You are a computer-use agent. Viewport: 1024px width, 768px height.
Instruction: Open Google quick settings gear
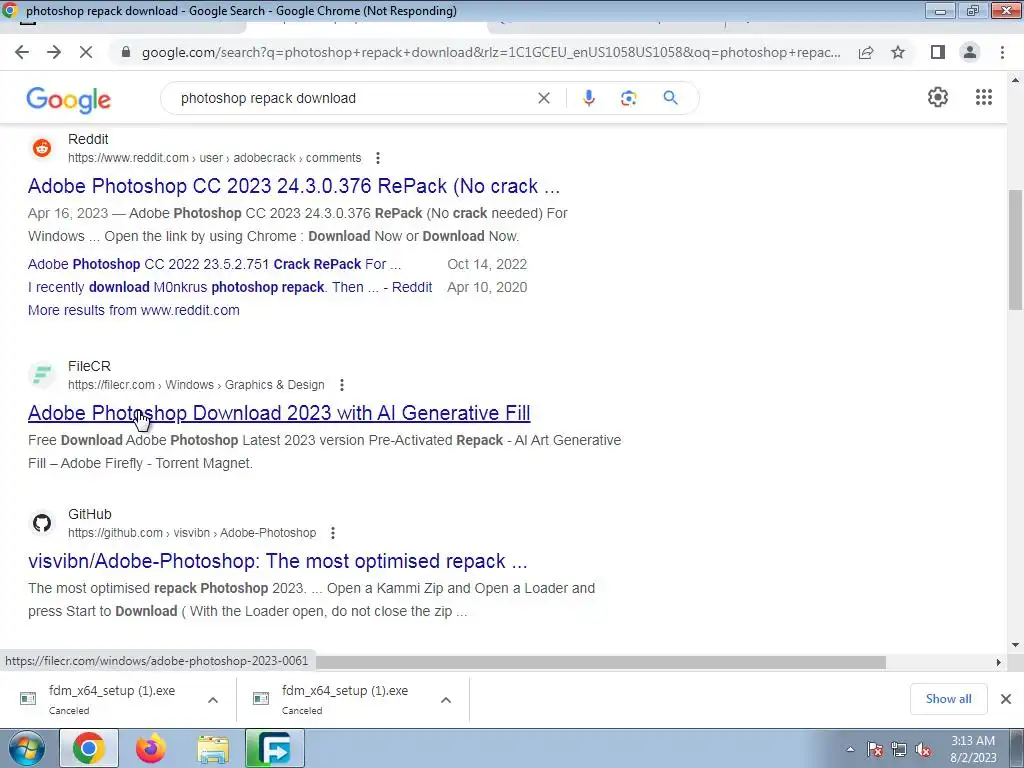(938, 97)
